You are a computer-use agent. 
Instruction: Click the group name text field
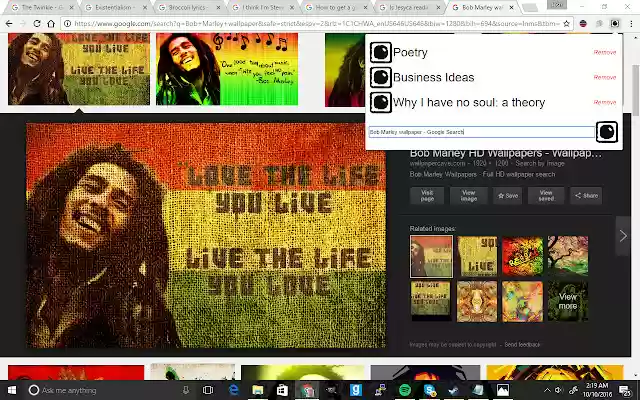coord(482,132)
